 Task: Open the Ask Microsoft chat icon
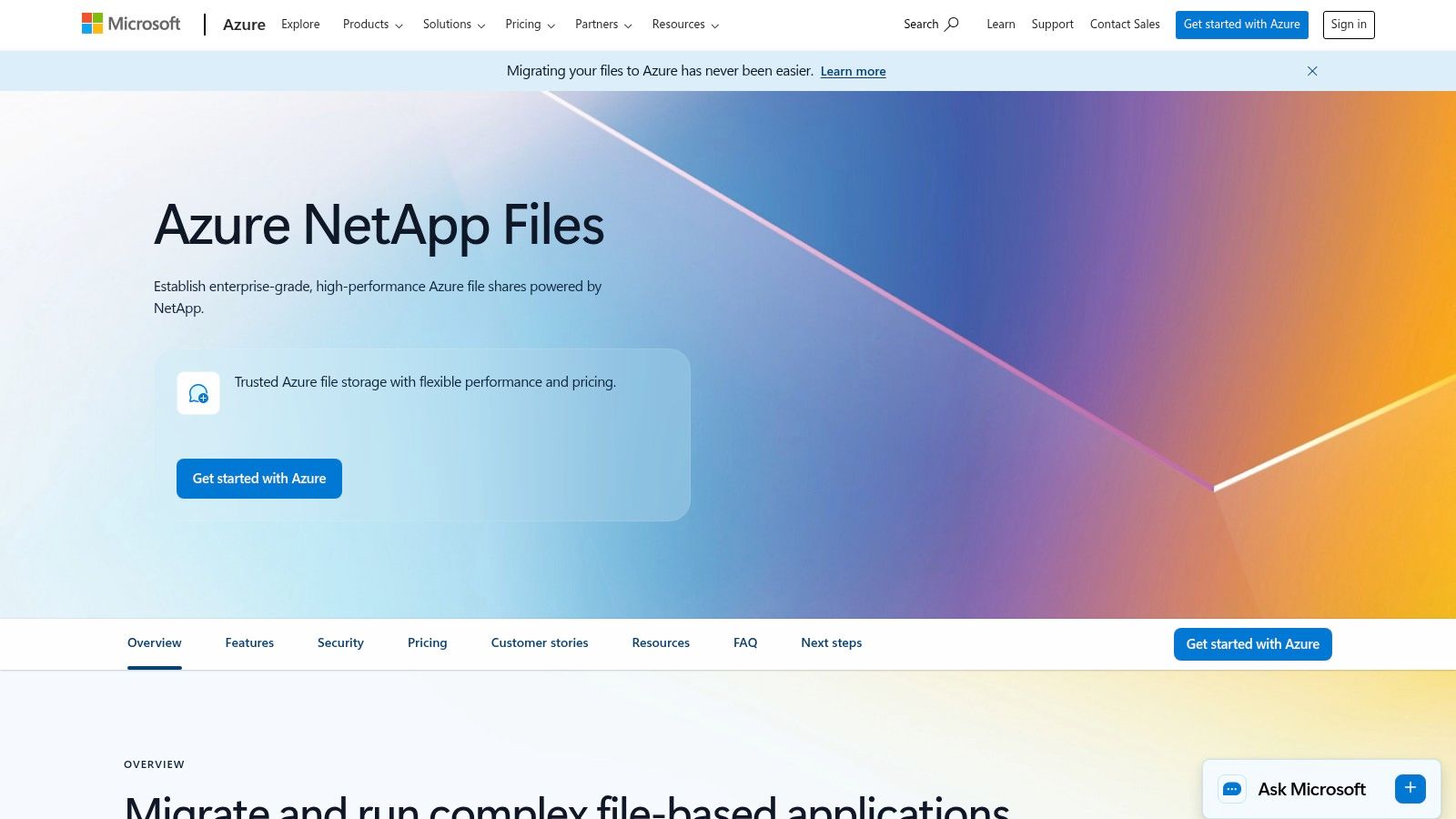pyautogui.click(x=1231, y=789)
